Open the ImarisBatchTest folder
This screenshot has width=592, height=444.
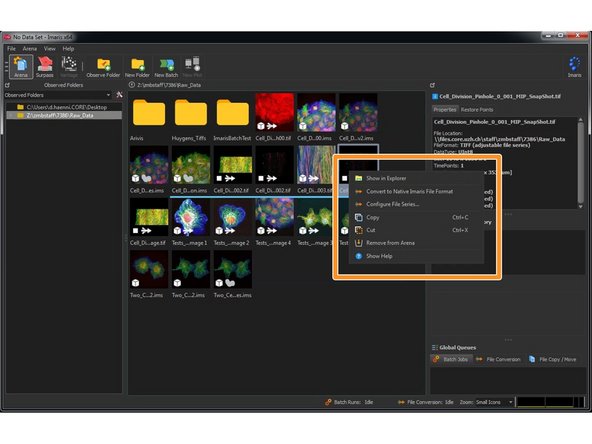233,112
